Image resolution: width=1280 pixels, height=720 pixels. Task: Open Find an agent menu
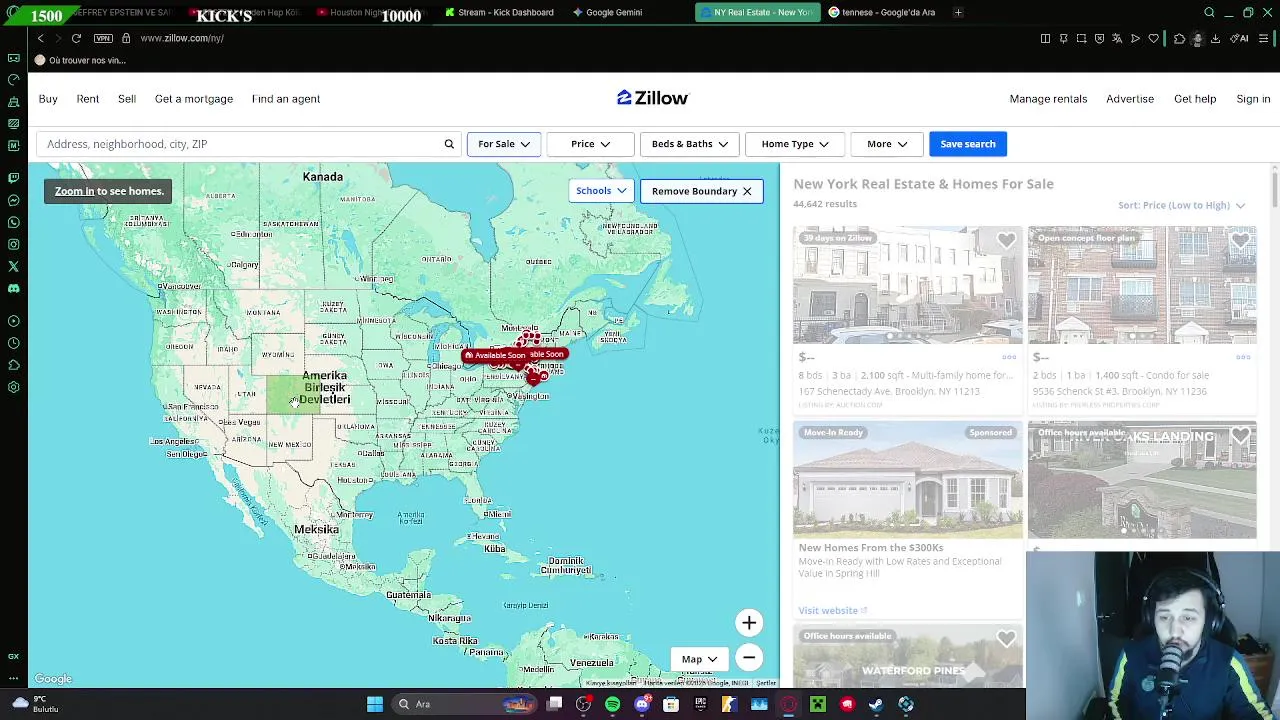coord(286,99)
